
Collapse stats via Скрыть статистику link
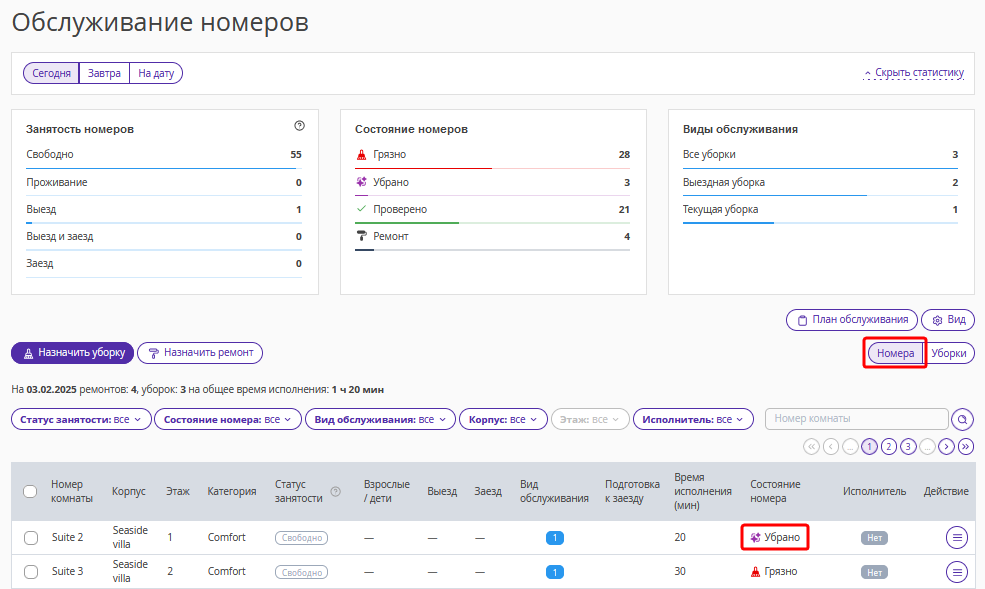(913, 73)
